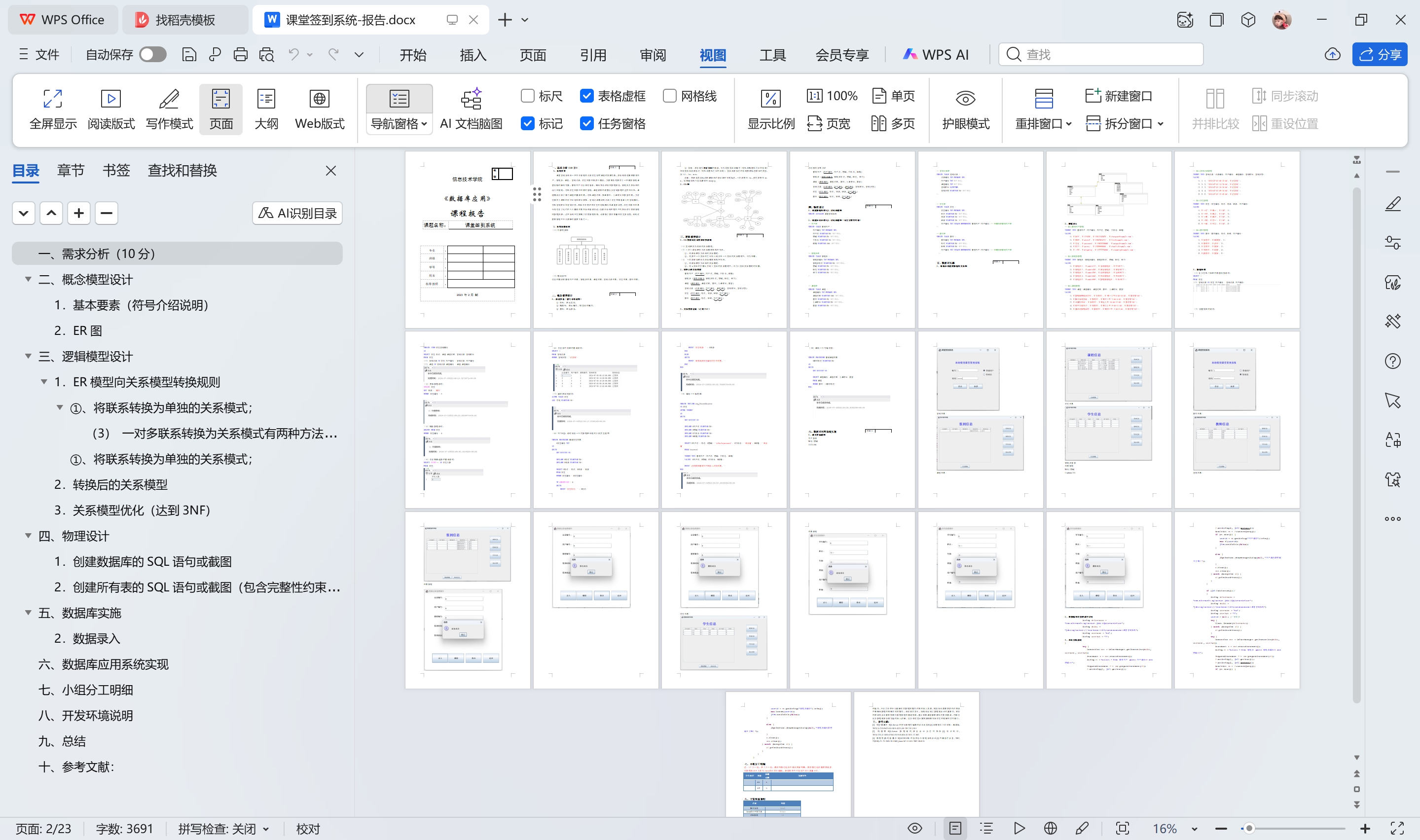Click the print icon in quick toolbar
Screen dimensions: 1420x840
(x=241, y=54)
